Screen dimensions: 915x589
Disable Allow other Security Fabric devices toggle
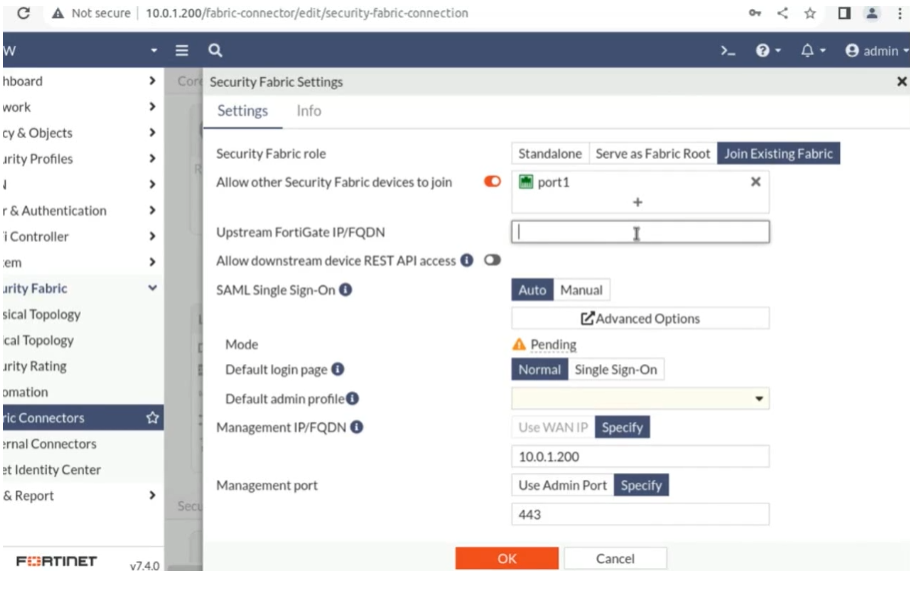(492, 182)
